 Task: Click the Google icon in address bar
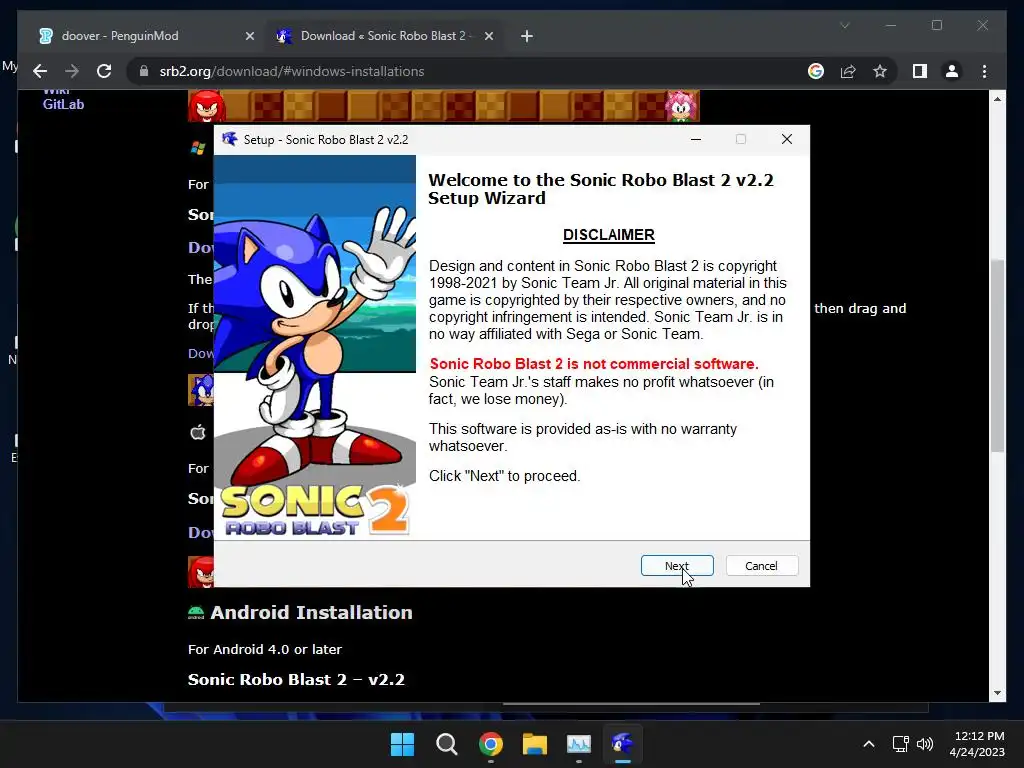pyautogui.click(x=816, y=71)
